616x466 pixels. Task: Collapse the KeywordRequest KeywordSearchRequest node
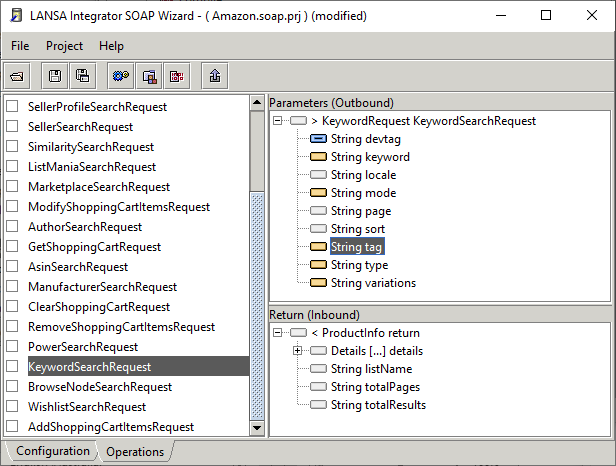tap(277, 121)
